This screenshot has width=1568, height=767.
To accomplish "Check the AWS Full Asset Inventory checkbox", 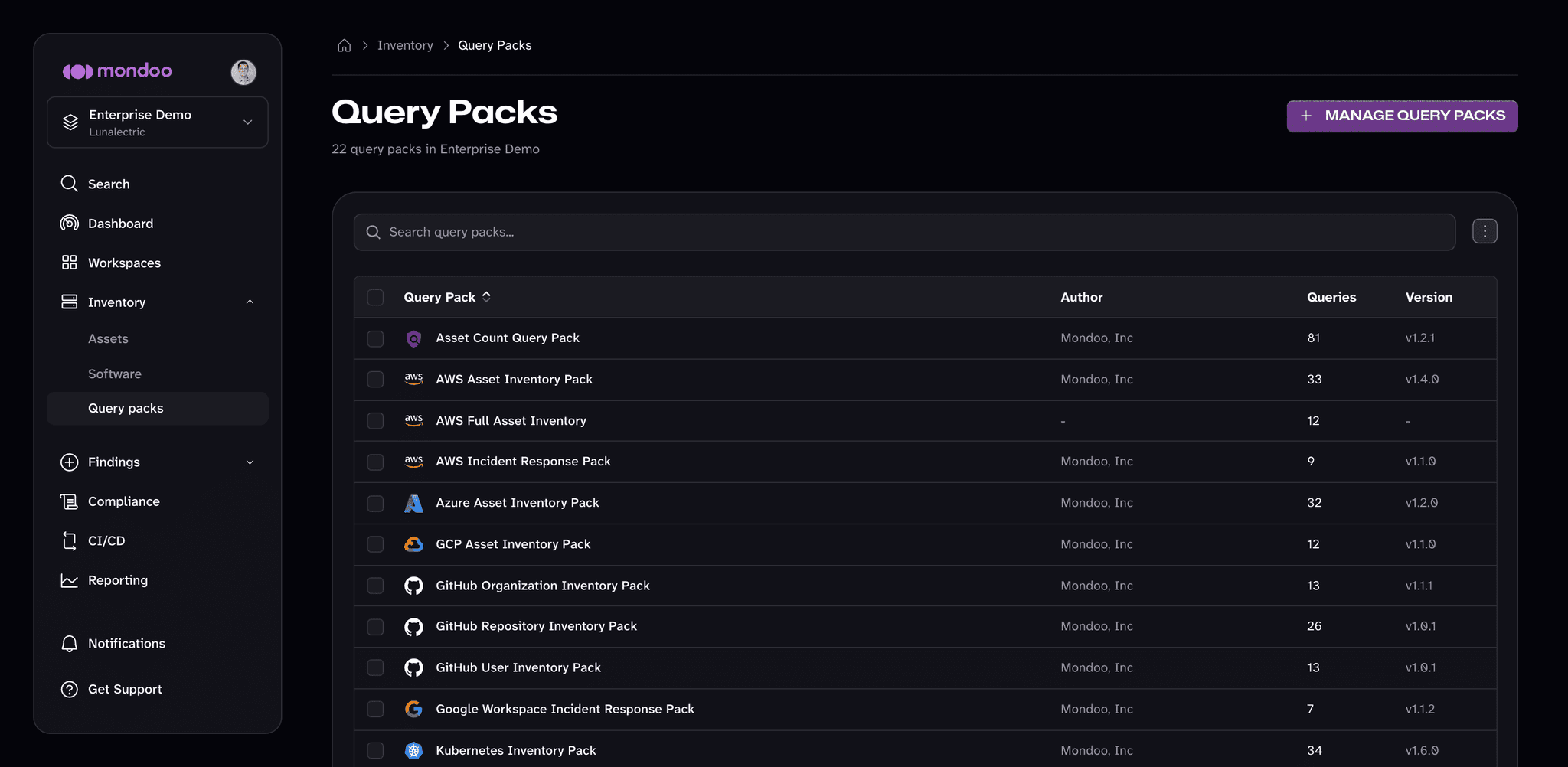I will (375, 421).
